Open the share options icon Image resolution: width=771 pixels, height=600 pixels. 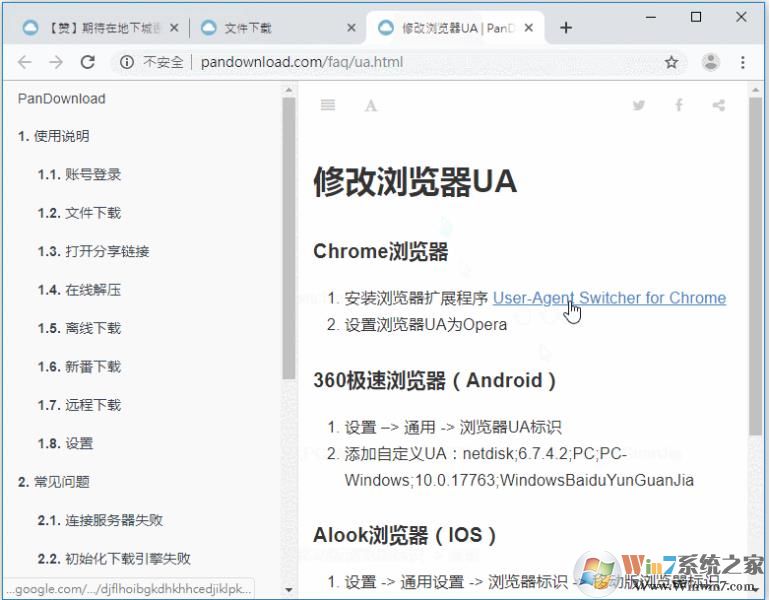pos(718,105)
